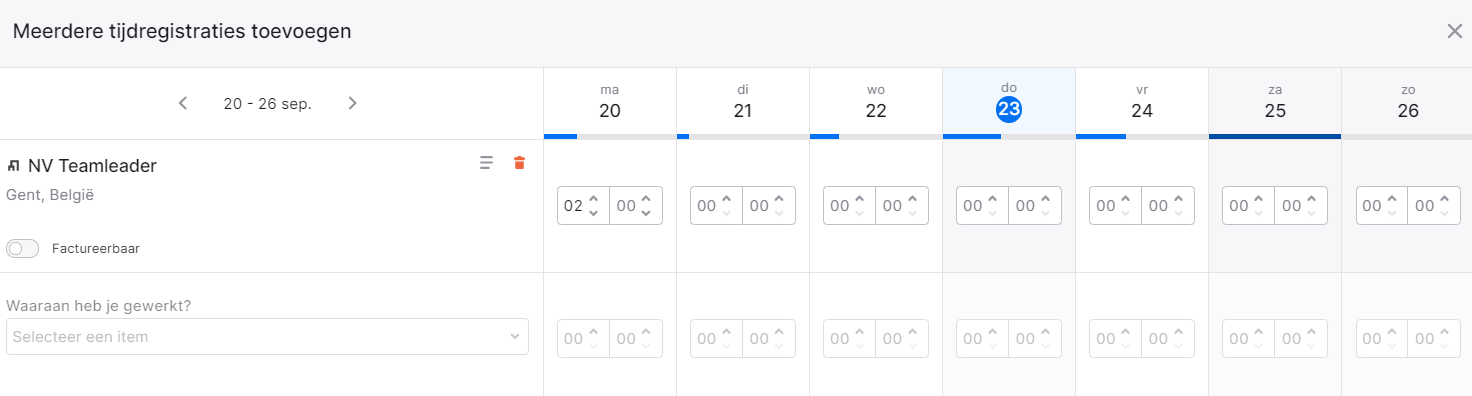
Task: Open the Selecteer een item dropdown
Action: tap(267, 337)
